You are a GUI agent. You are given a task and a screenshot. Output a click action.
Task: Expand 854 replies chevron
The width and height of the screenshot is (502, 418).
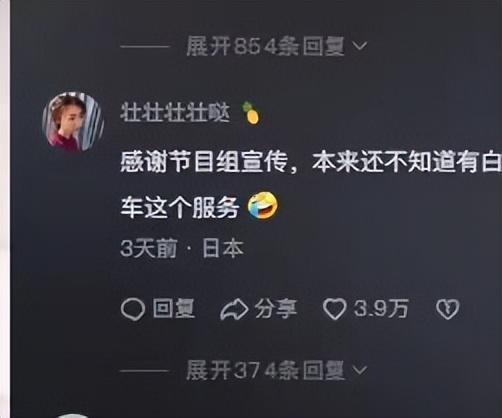(x=360, y=46)
